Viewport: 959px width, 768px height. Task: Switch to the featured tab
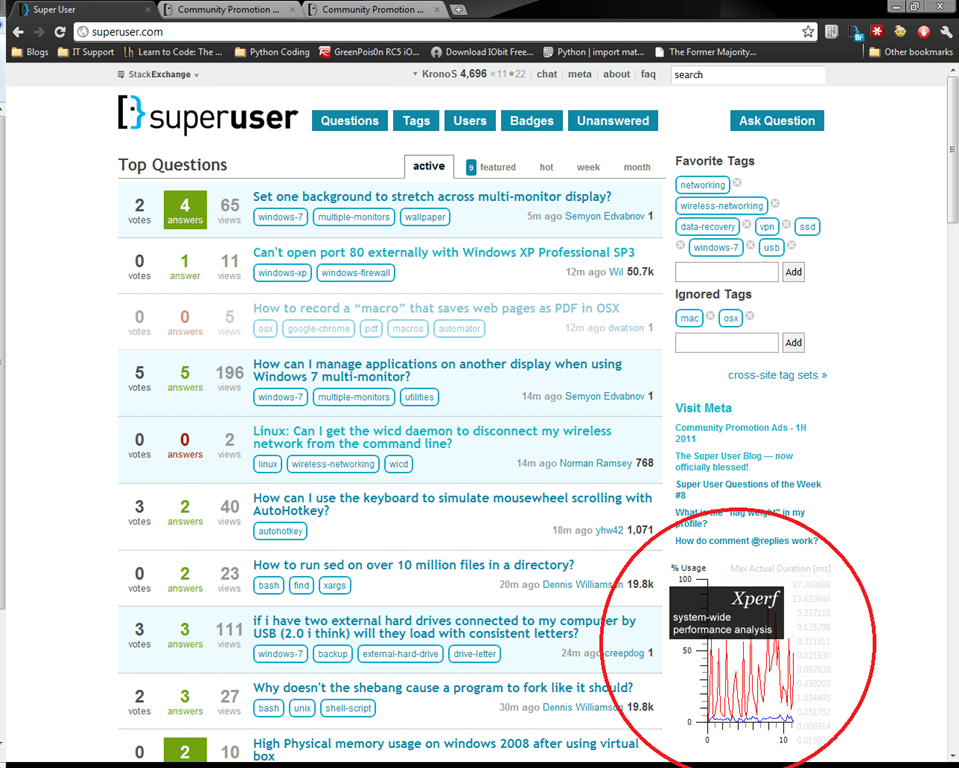[491, 167]
